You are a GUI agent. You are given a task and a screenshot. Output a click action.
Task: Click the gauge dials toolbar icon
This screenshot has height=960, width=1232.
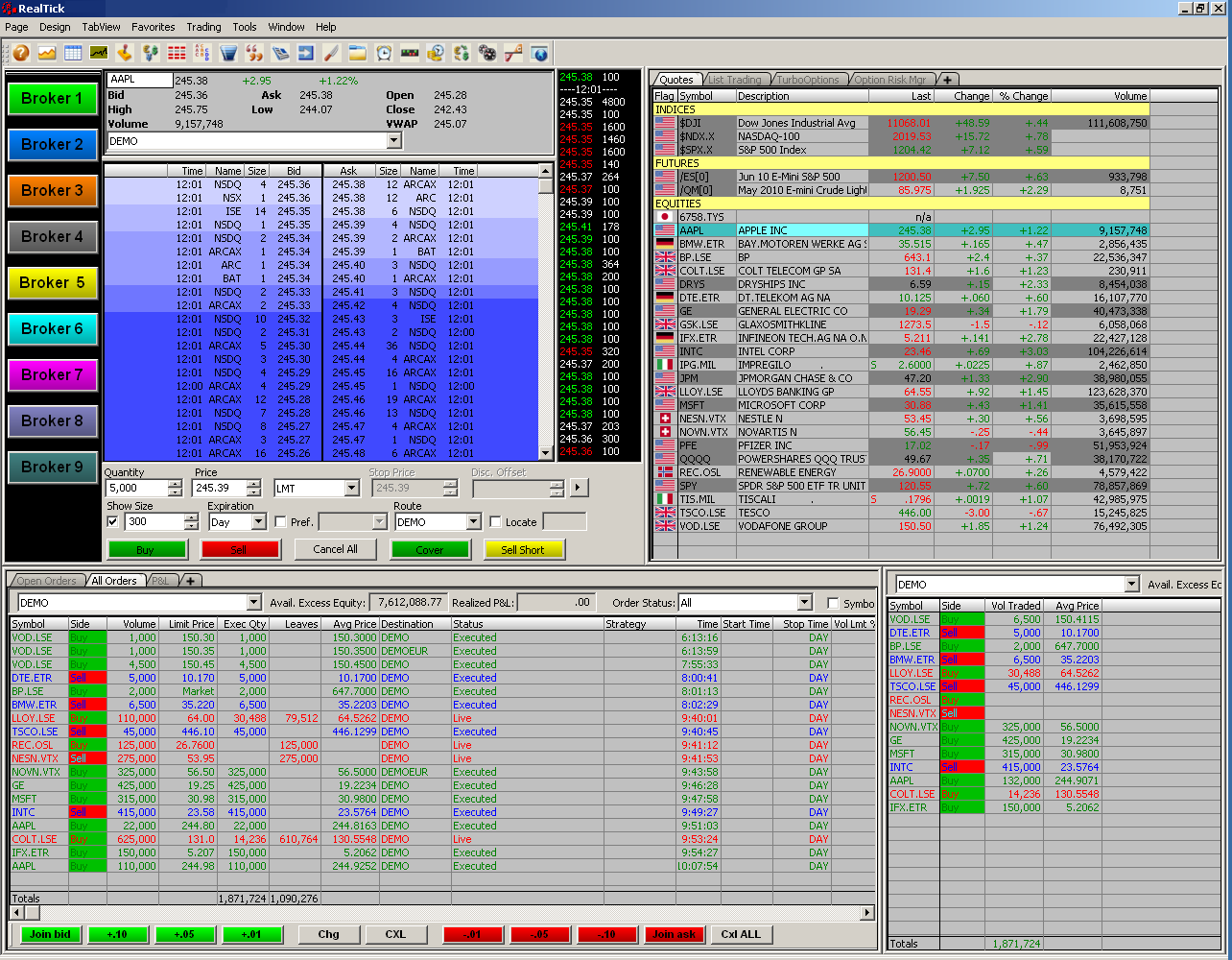[487, 53]
